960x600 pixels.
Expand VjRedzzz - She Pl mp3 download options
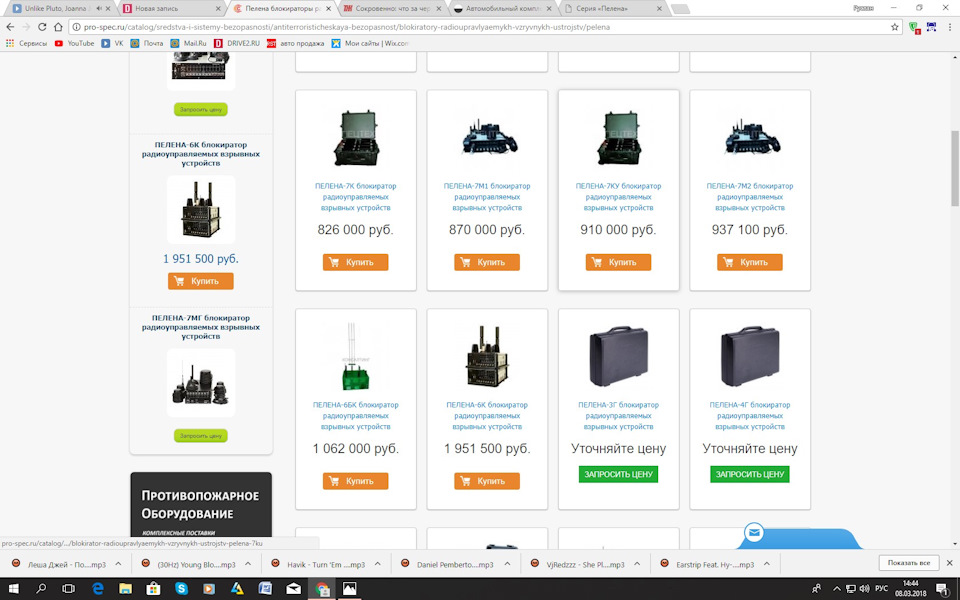(637, 564)
